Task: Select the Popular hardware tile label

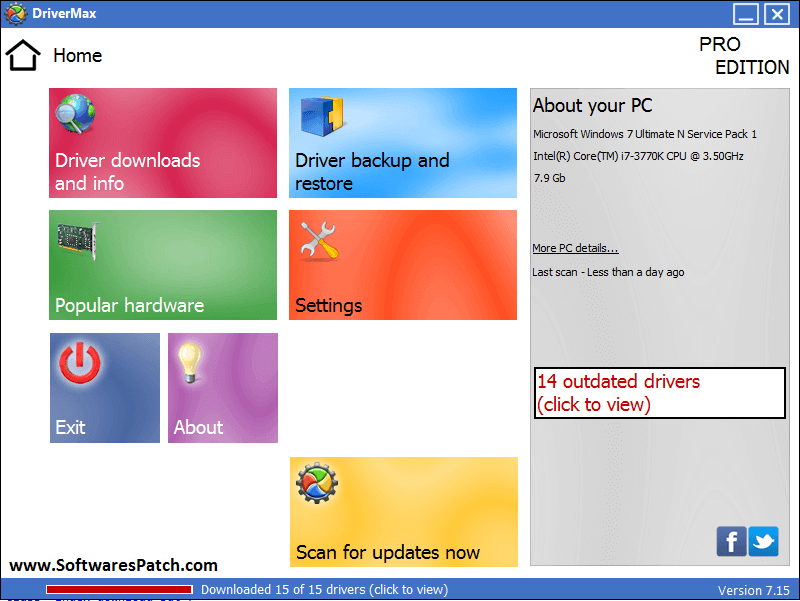Action: (130, 306)
